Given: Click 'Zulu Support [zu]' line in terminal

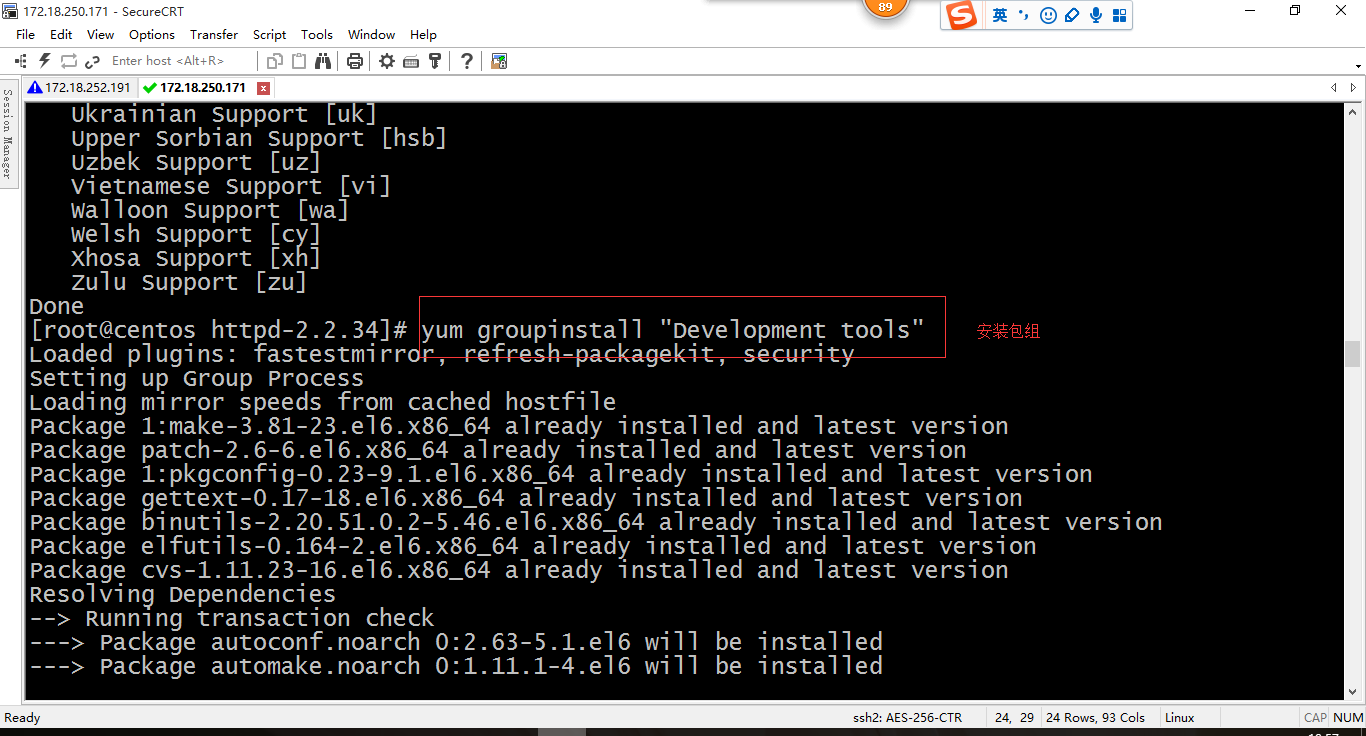Looking at the screenshot, I should (189, 282).
